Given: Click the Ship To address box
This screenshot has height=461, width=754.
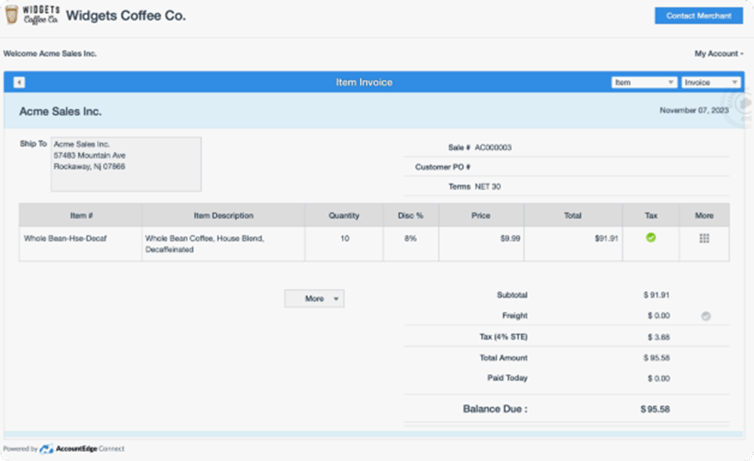Looking at the screenshot, I should click(x=125, y=164).
